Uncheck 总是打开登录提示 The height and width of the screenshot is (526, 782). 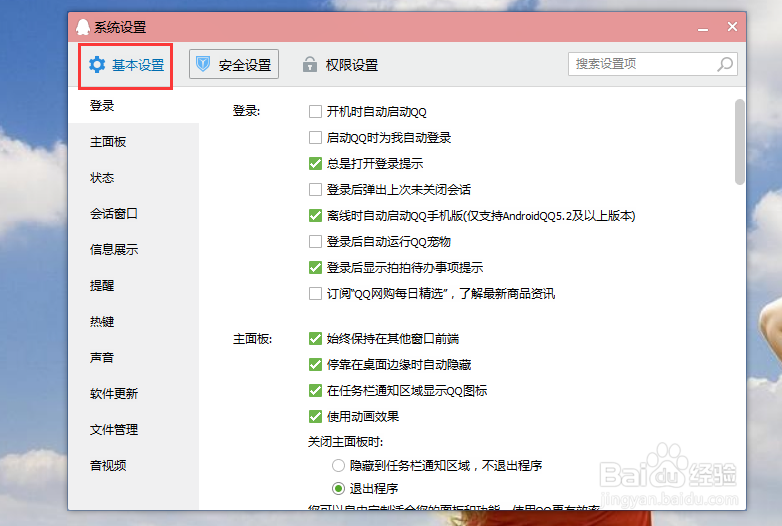coord(315,164)
